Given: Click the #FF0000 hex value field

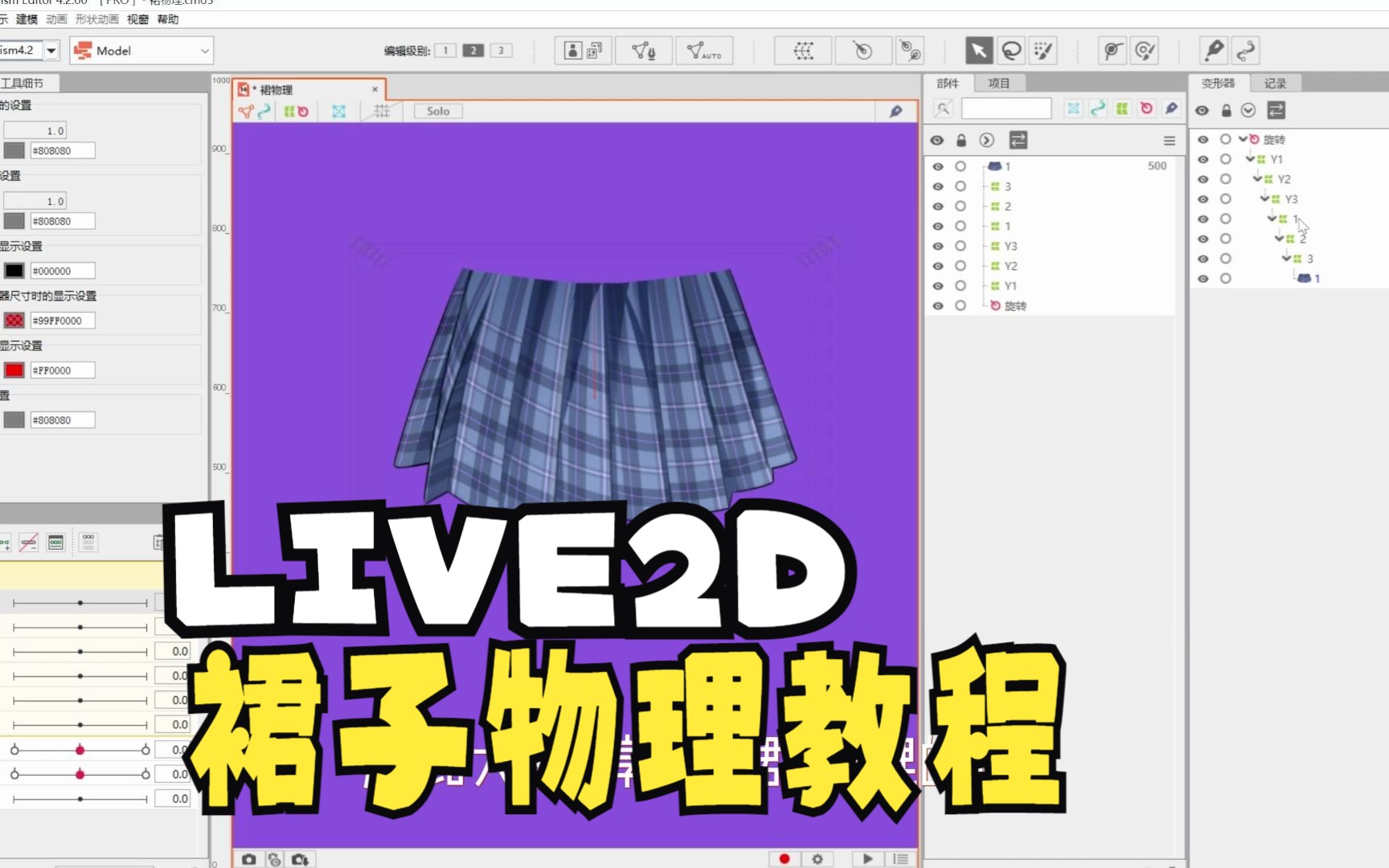Looking at the screenshot, I should pyautogui.click(x=63, y=371).
